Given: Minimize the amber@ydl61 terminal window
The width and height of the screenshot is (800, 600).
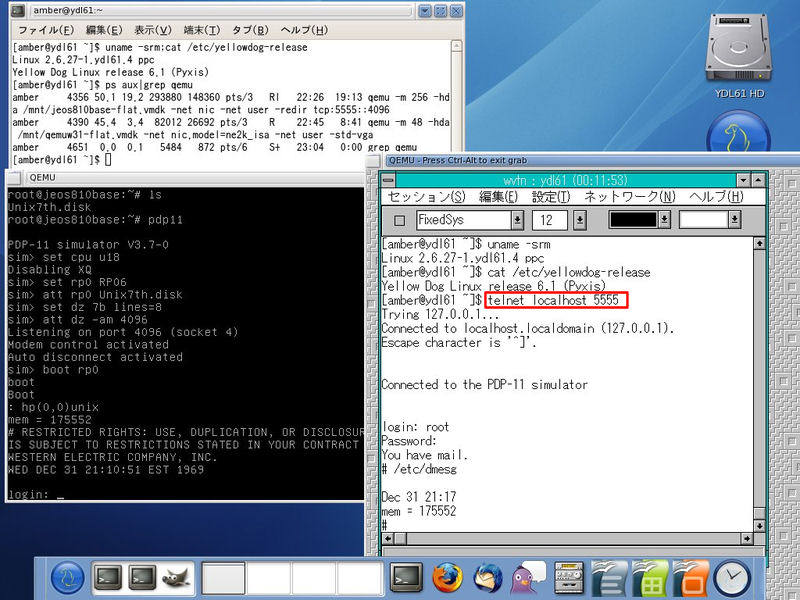Looking at the screenshot, I should tap(424, 10).
